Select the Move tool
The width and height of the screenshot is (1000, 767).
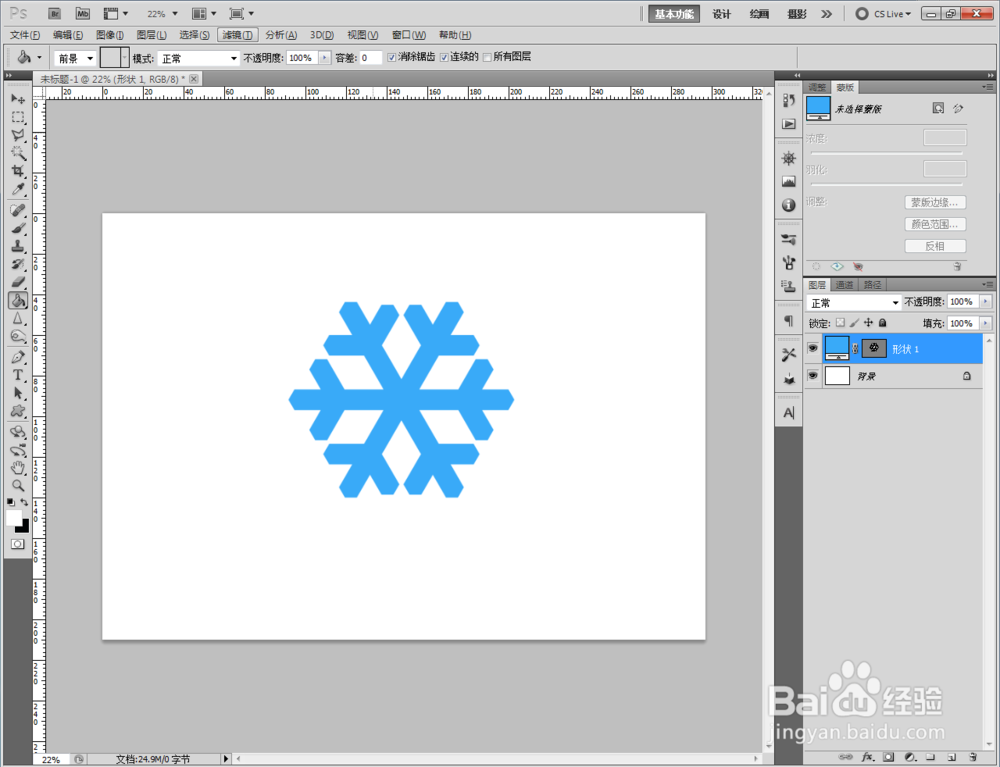coord(18,99)
